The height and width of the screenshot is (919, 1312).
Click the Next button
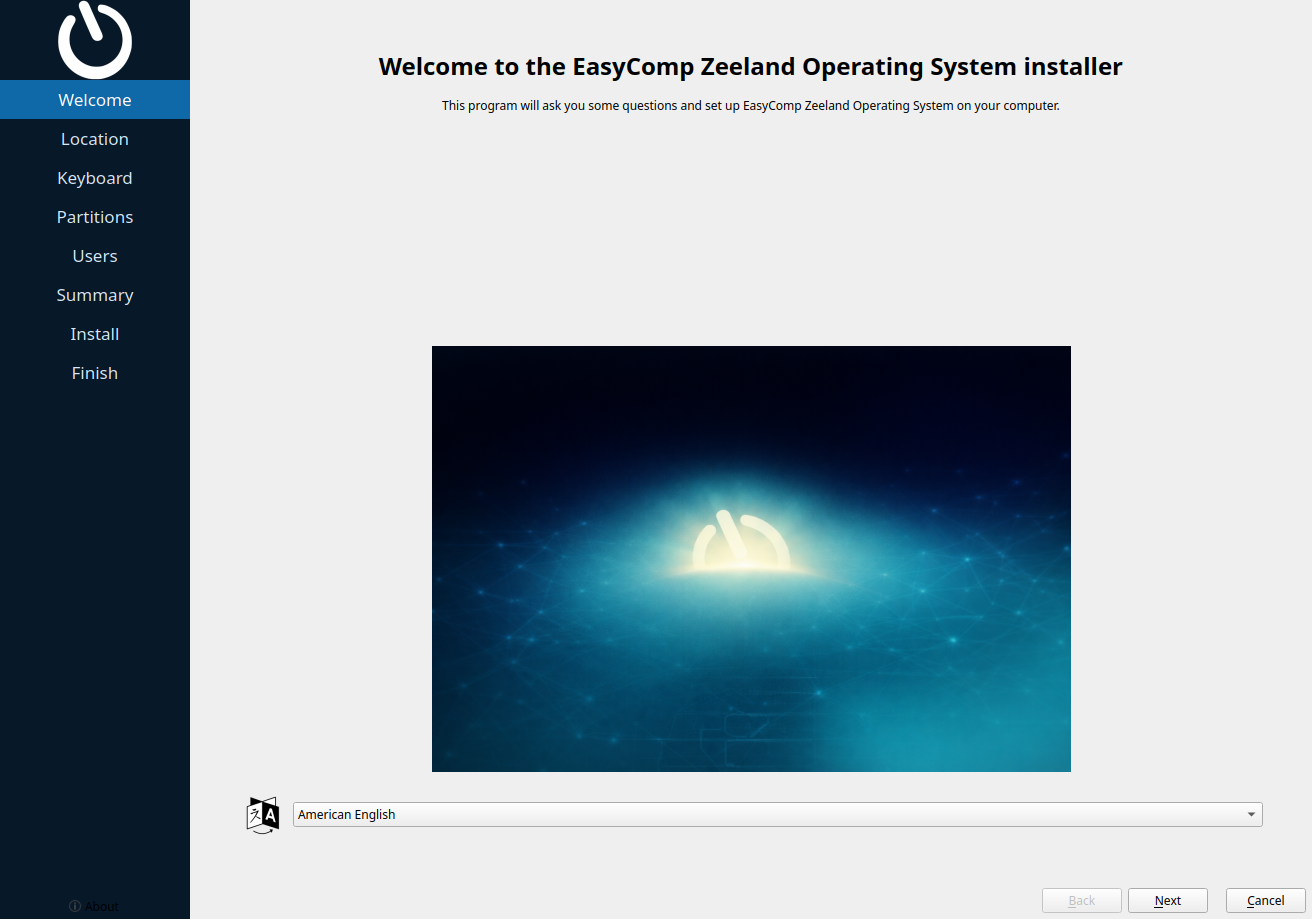1168,901
